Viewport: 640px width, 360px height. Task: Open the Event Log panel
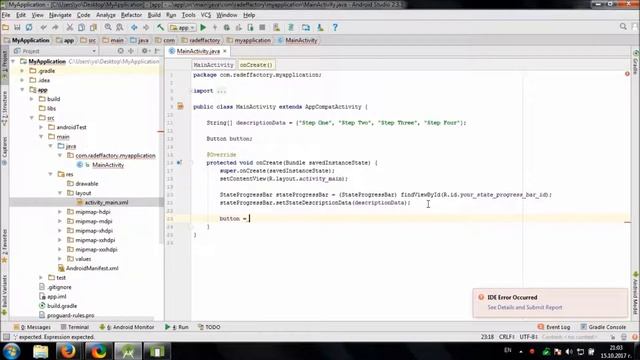tap(554, 327)
